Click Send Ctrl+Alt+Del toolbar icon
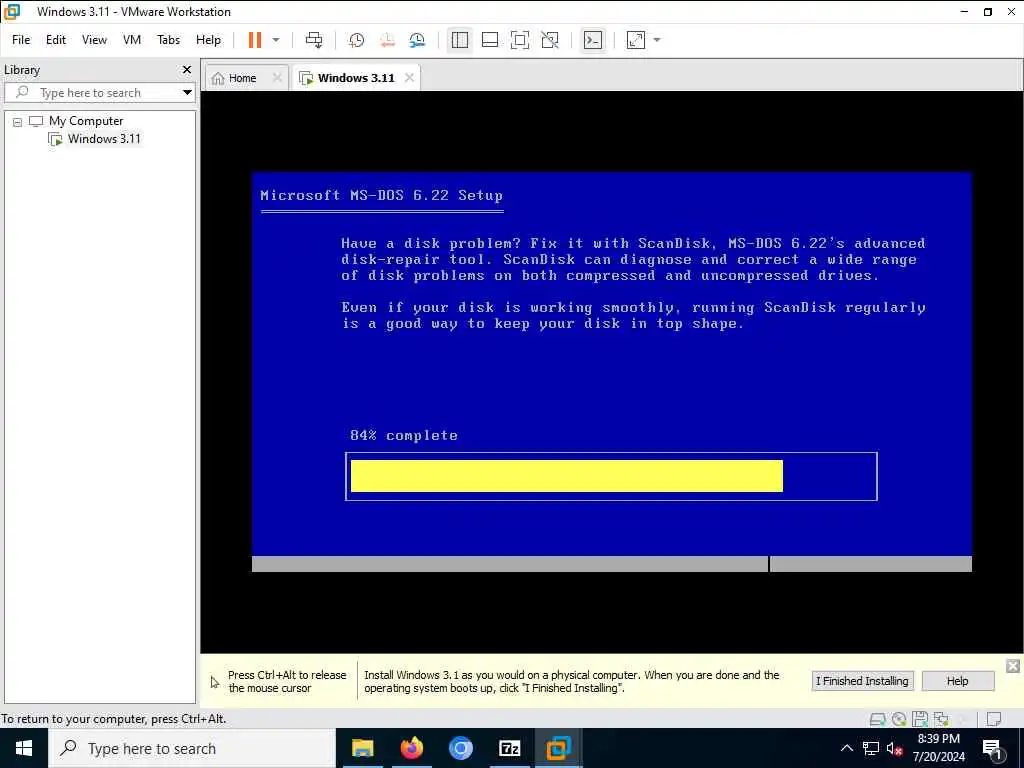This screenshot has height=768, width=1024. click(314, 40)
